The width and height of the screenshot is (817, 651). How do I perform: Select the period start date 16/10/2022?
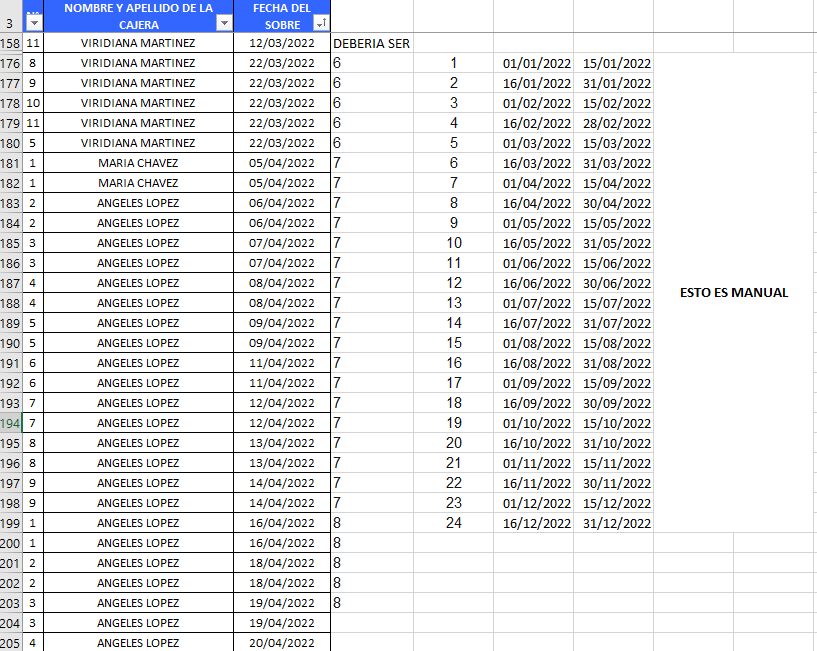534,444
